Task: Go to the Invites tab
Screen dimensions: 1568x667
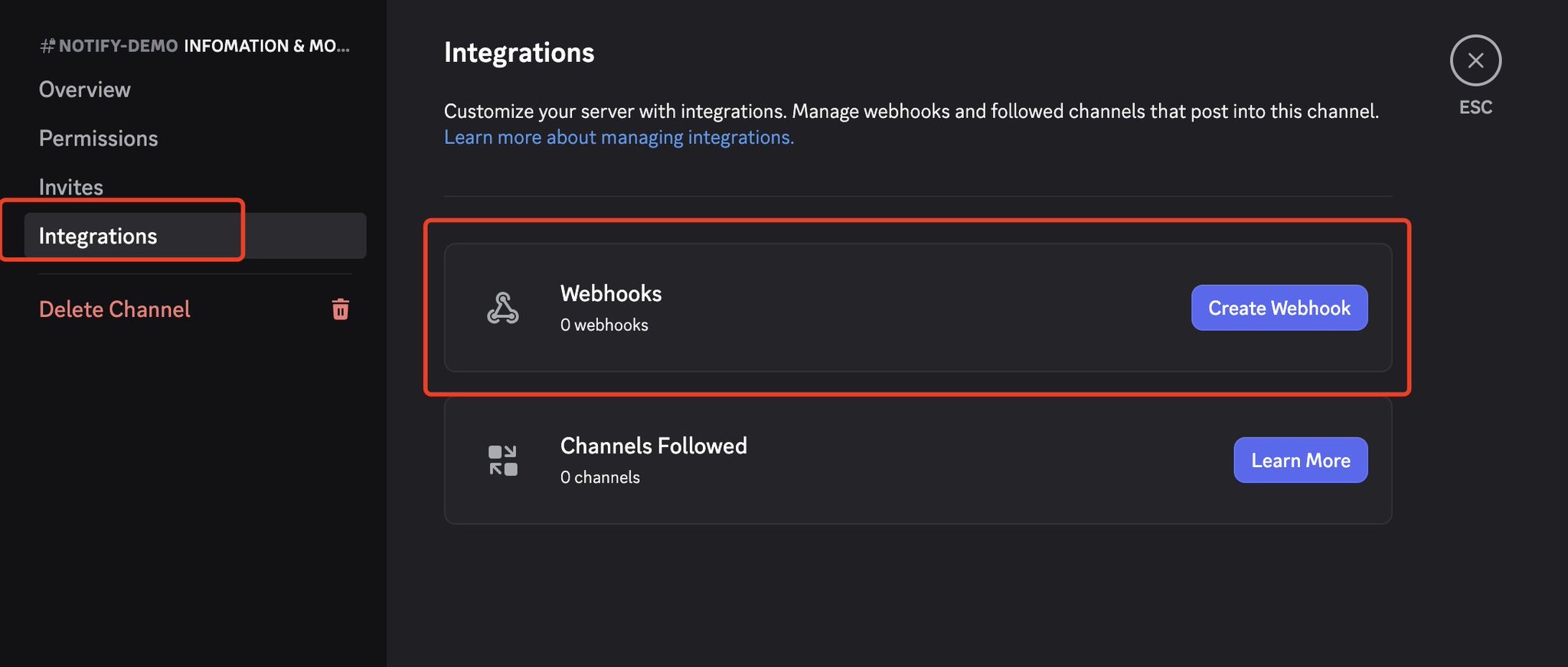Action: 71,187
